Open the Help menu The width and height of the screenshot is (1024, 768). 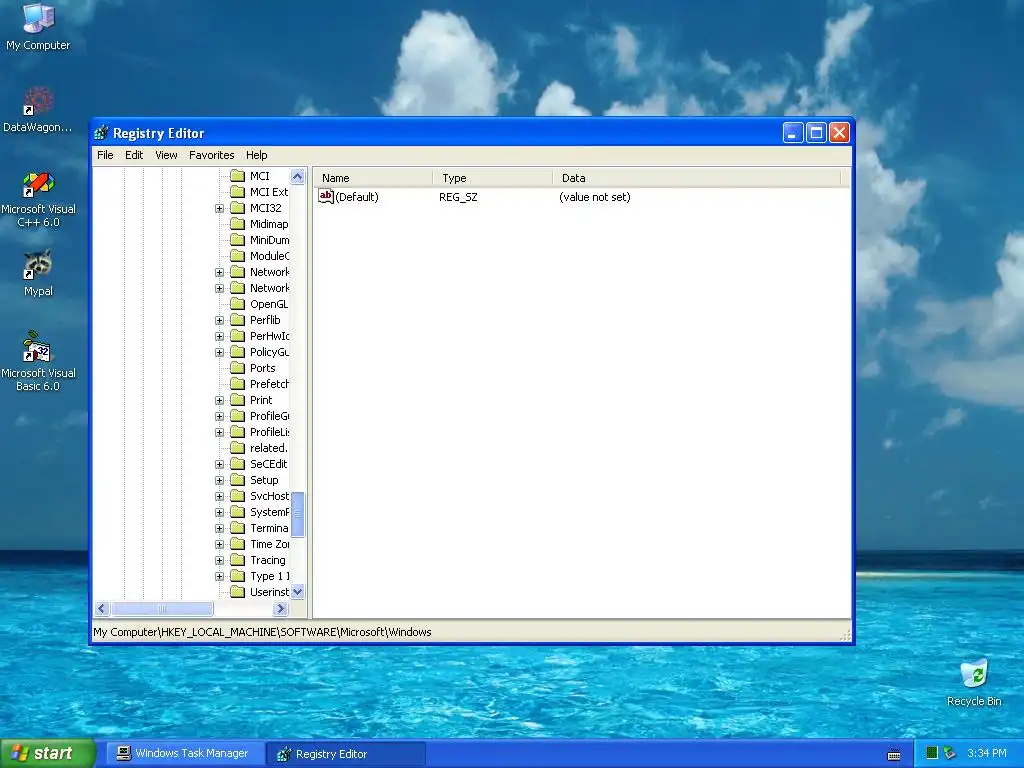pyautogui.click(x=257, y=155)
